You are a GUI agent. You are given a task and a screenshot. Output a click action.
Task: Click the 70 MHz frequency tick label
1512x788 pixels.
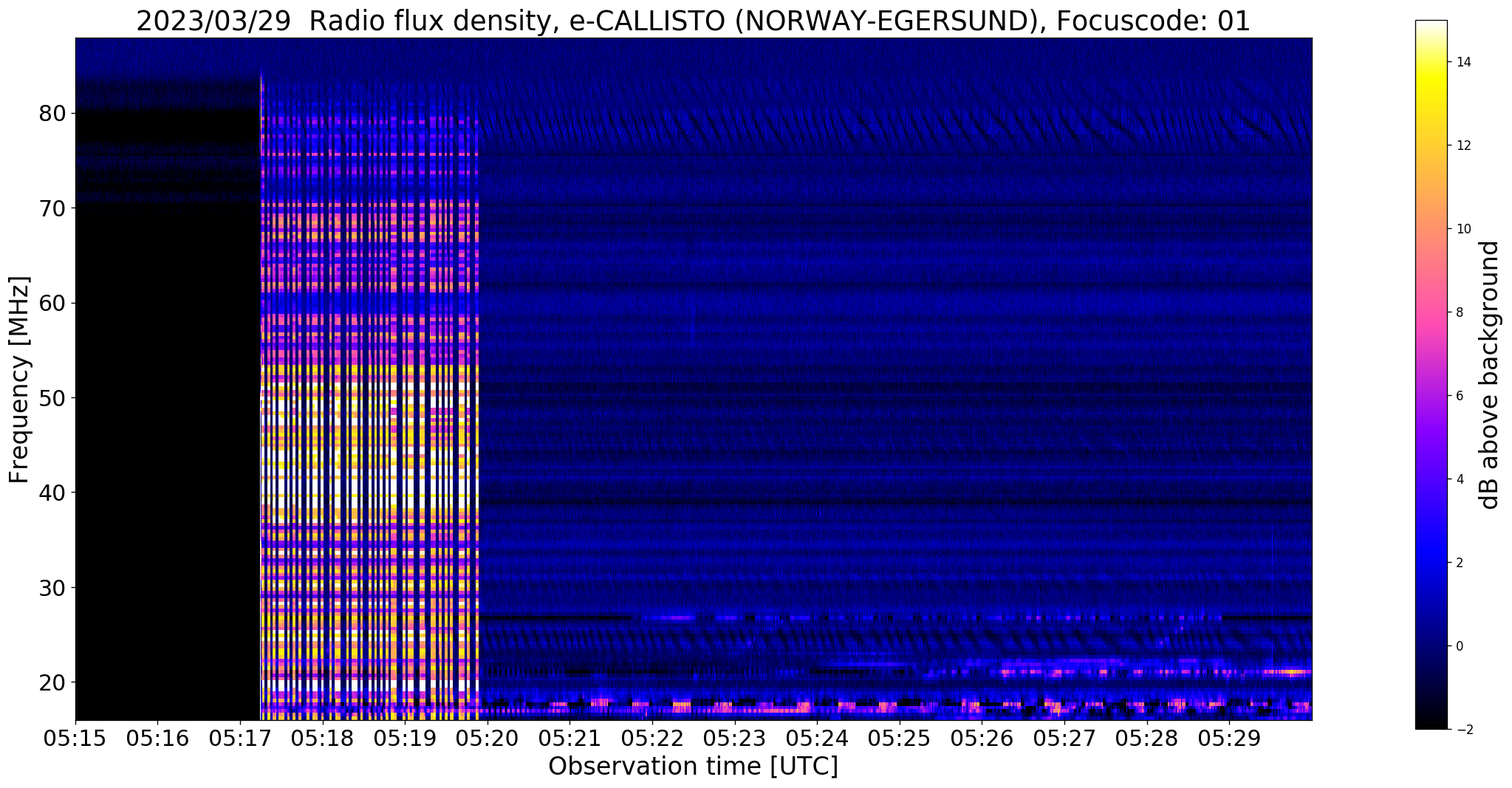tap(52, 208)
